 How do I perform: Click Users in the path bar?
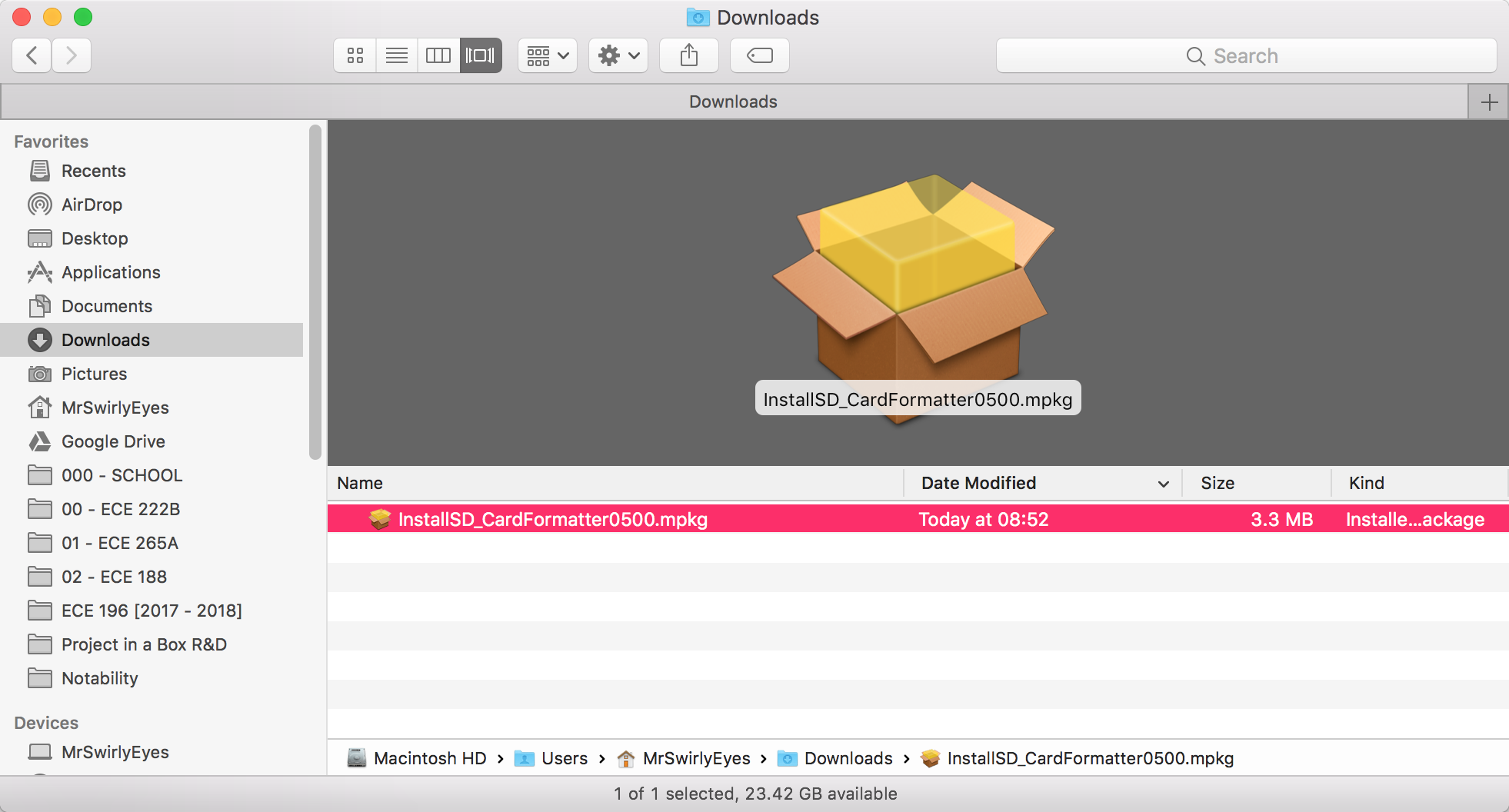[x=564, y=758]
